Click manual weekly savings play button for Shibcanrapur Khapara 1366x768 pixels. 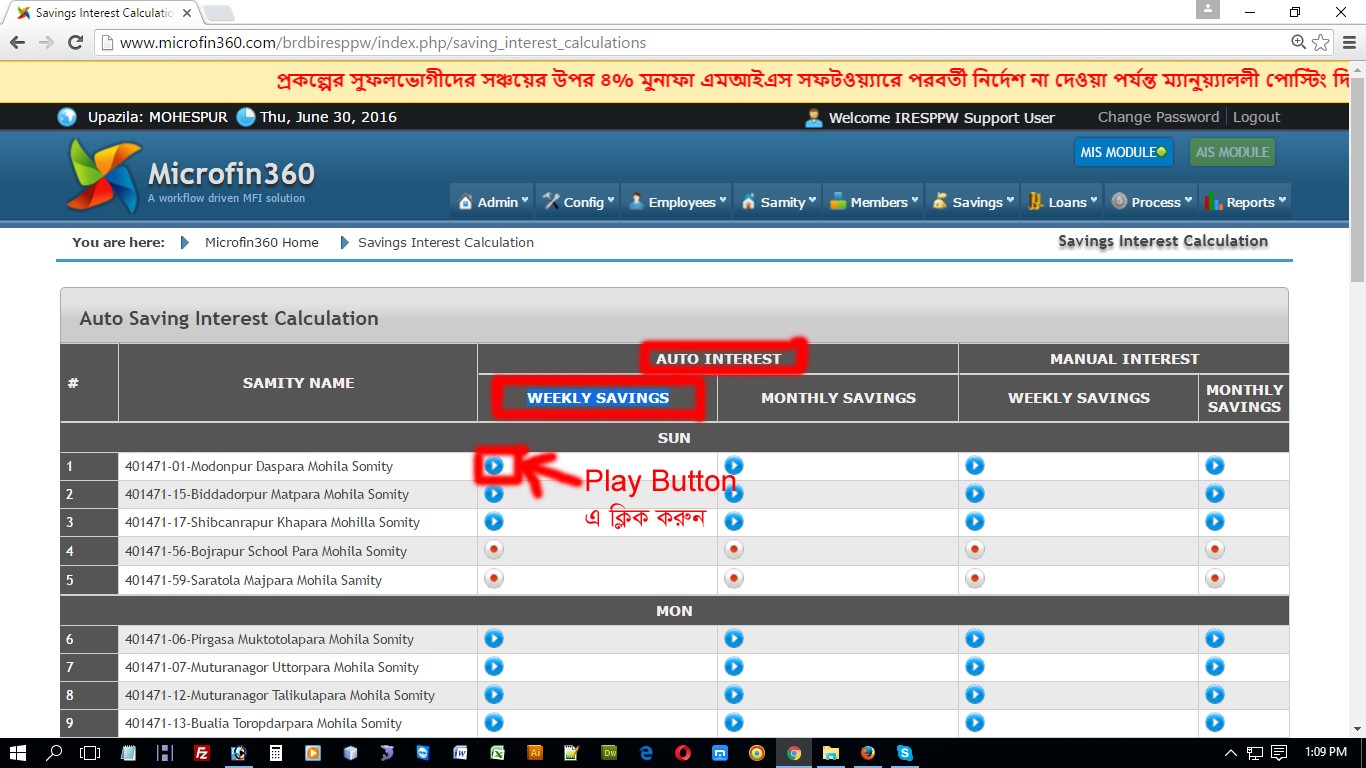tap(975, 522)
